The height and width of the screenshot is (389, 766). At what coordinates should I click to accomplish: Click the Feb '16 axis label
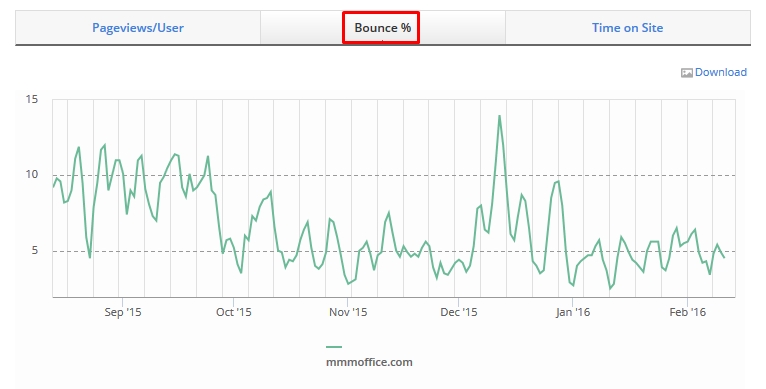(x=687, y=312)
